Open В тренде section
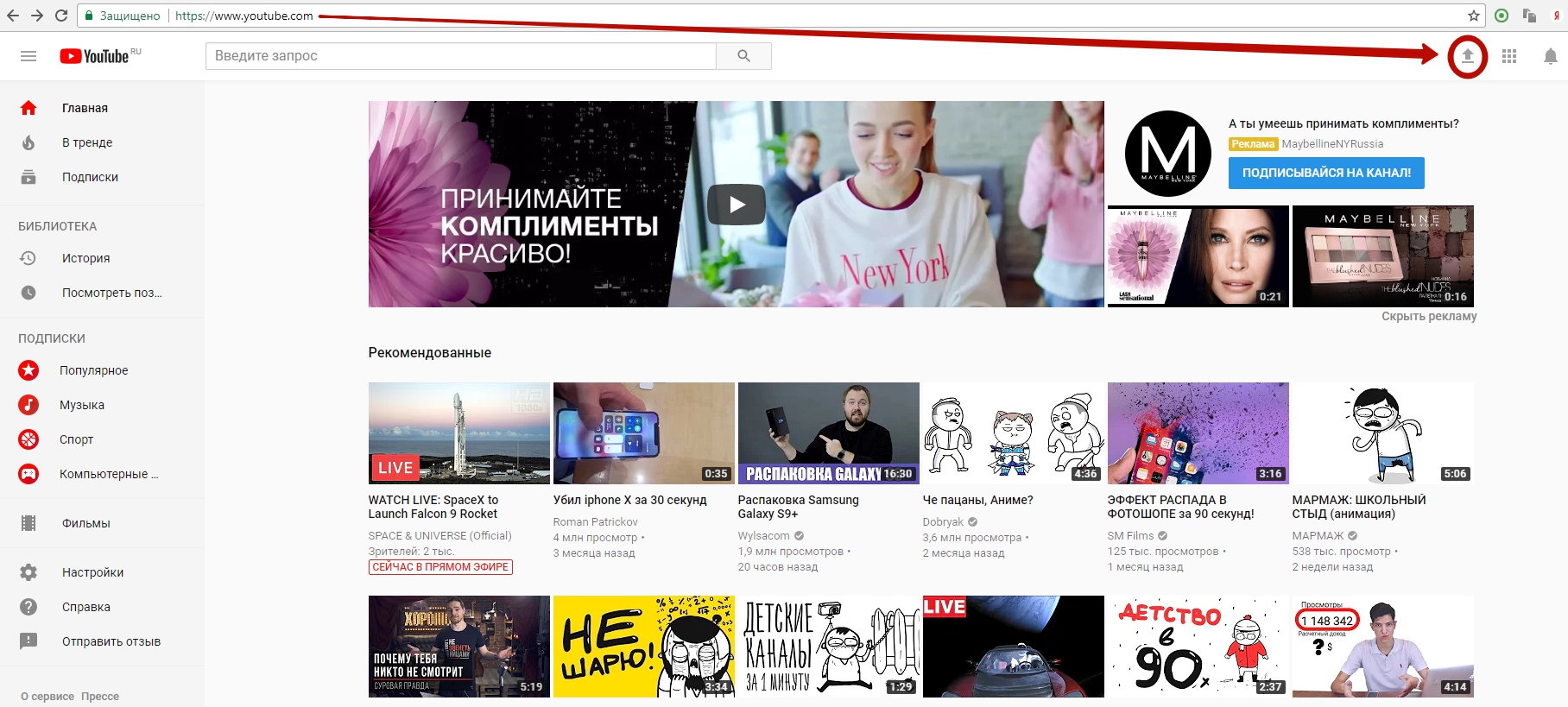Image resolution: width=1568 pixels, height=707 pixels. [x=87, y=142]
